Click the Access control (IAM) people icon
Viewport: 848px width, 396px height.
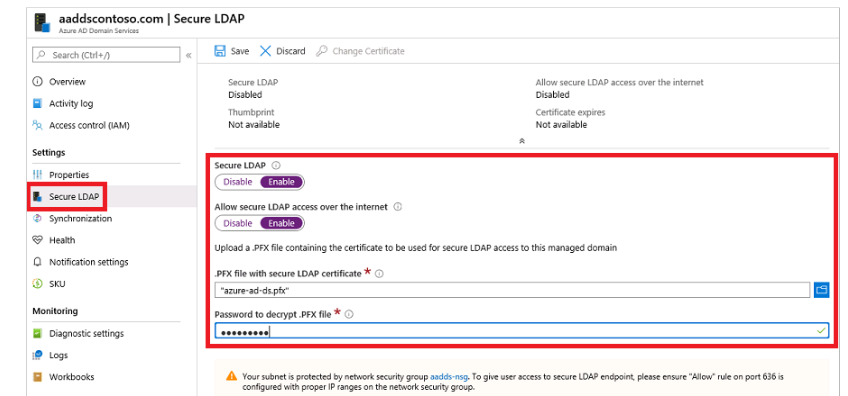[x=37, y=125]
